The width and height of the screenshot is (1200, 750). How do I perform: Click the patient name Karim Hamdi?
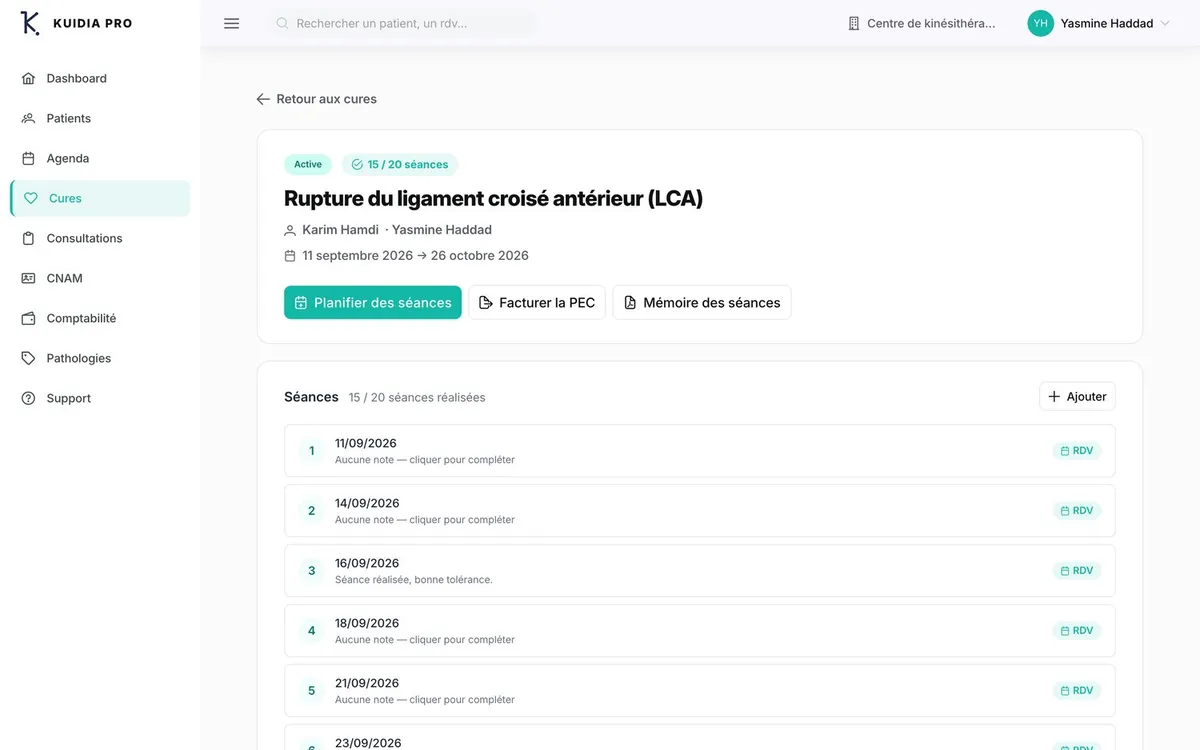coord(341,230)
